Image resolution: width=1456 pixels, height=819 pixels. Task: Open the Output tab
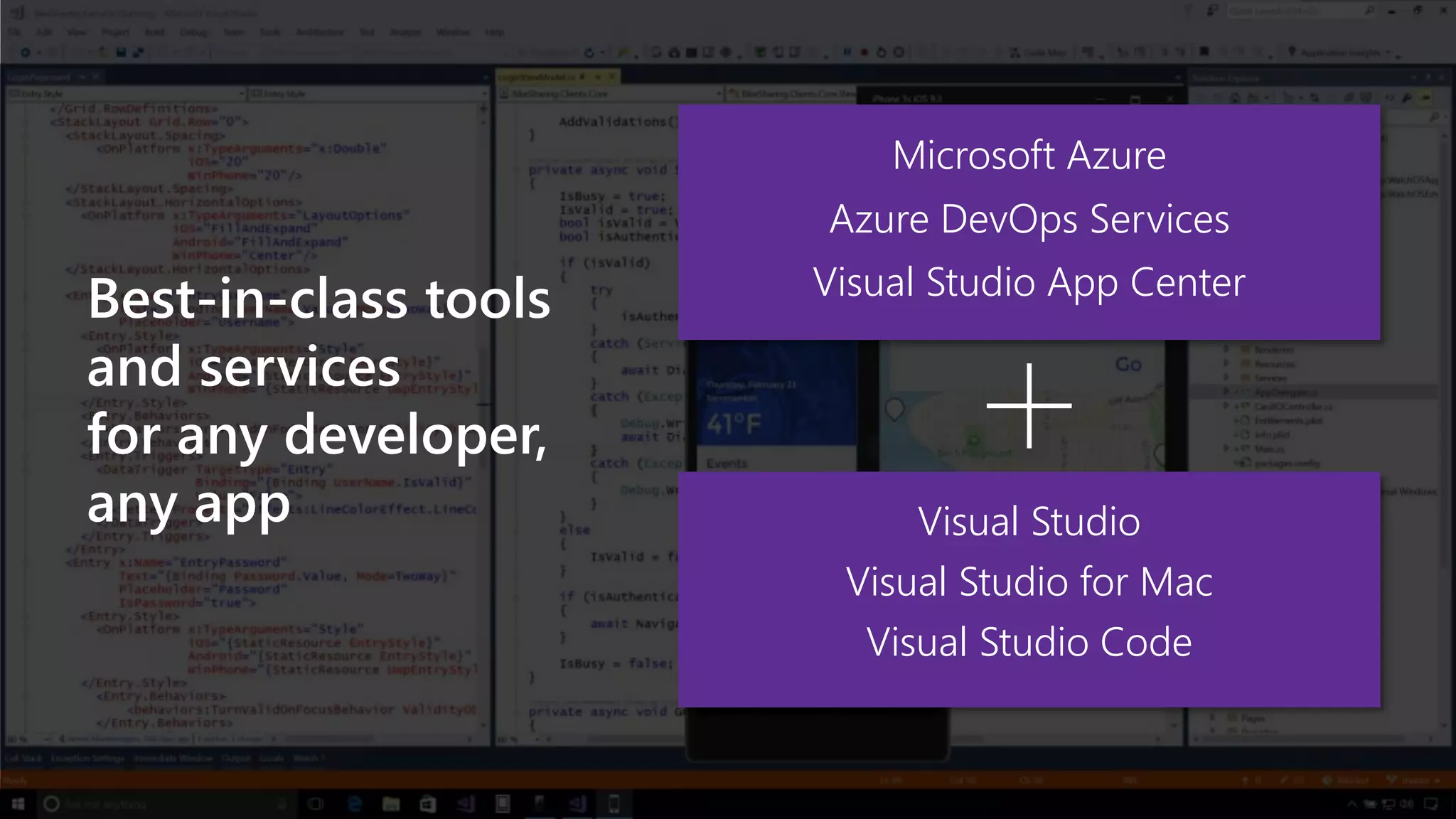point(235,758)
